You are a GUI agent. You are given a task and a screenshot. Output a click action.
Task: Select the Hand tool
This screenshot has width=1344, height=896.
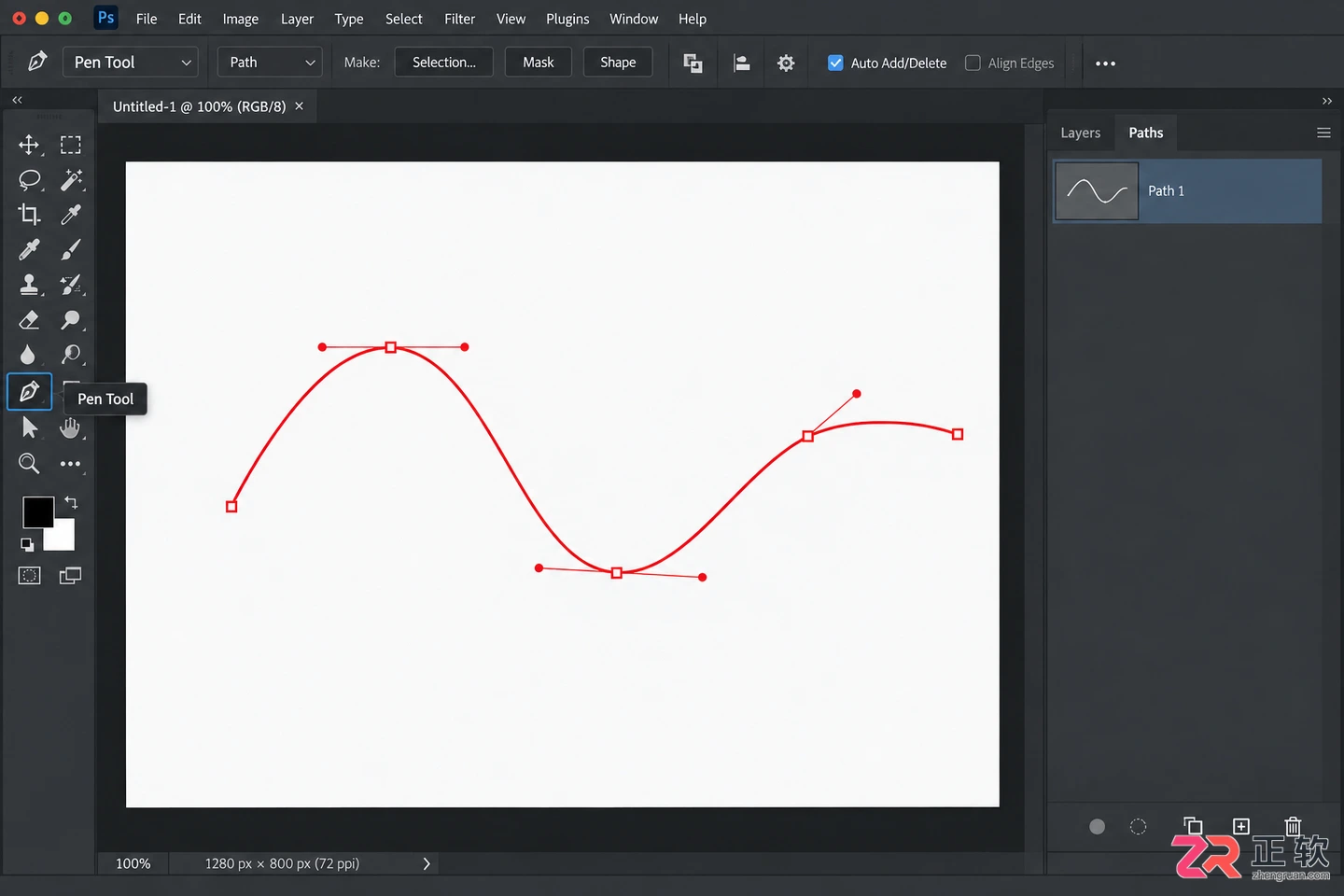(x=70, y=427)
